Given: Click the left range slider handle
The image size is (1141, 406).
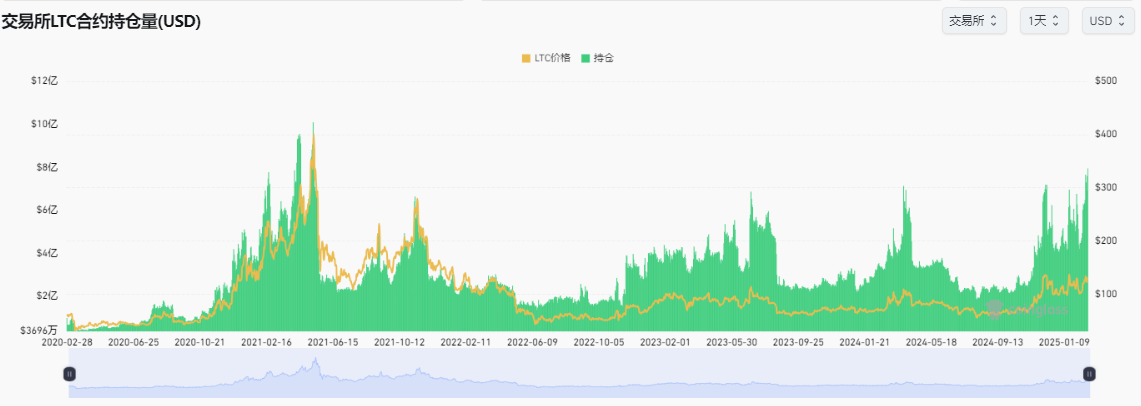Looking at the screenshot, I should tap(69, 373).
